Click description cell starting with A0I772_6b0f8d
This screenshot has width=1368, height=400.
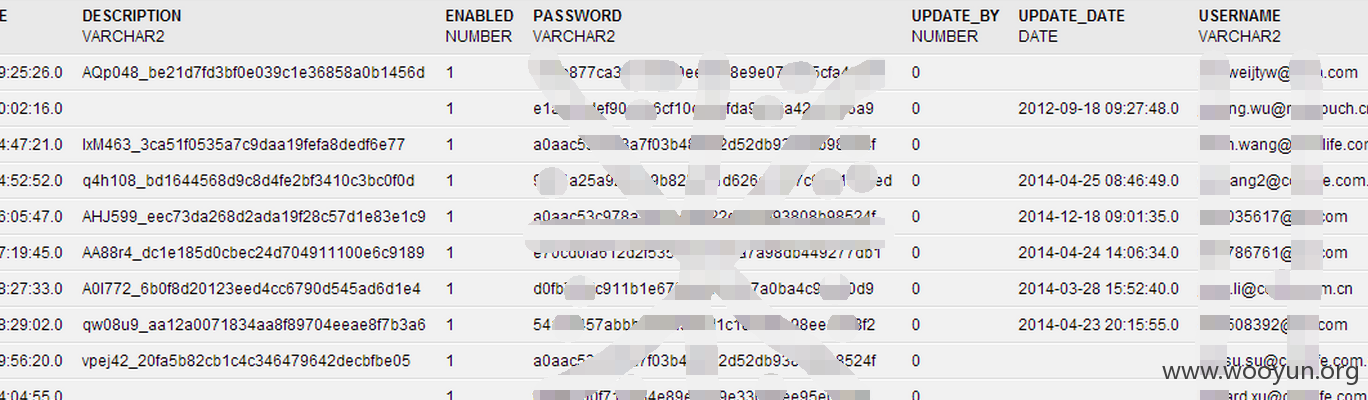tap(252, 289)
